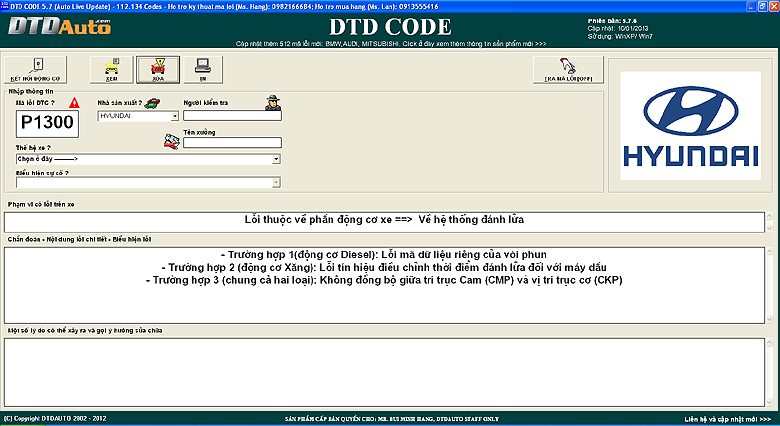Click the KẾT NỐI ĐỘNG CƠ connect button

tap(36, 70)
